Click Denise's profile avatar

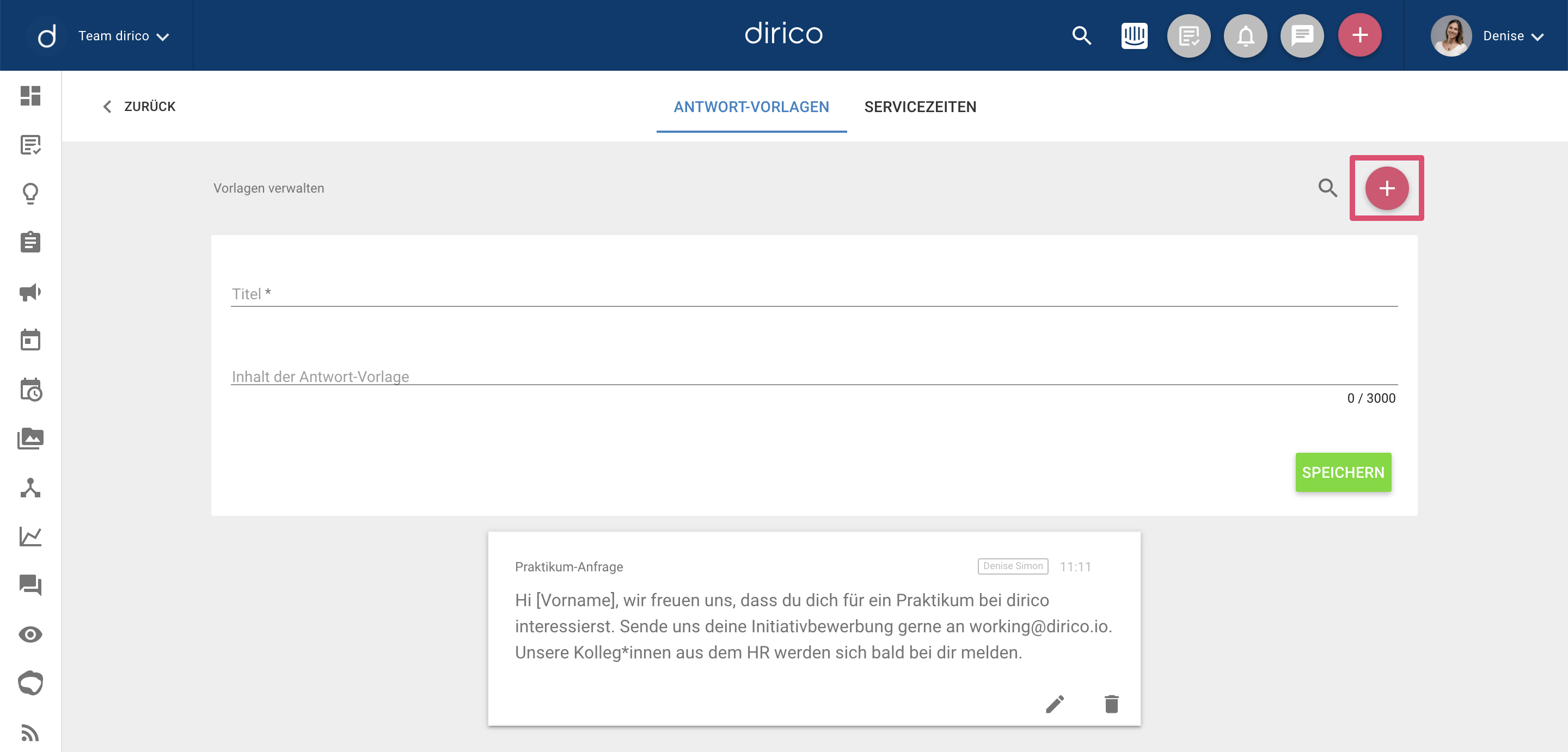coord(1451,36)
